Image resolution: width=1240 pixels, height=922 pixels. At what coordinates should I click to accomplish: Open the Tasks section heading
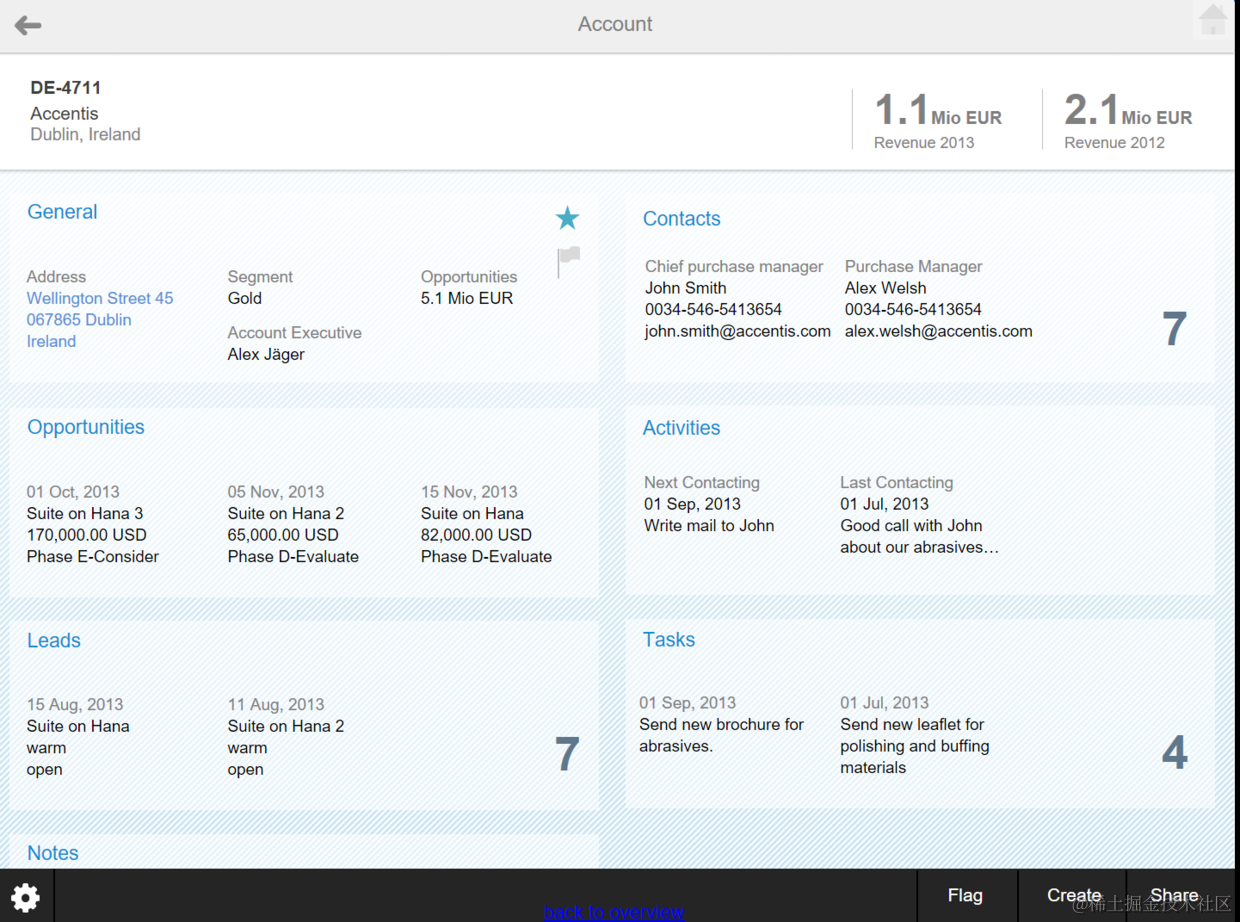(x=668, y=639)
